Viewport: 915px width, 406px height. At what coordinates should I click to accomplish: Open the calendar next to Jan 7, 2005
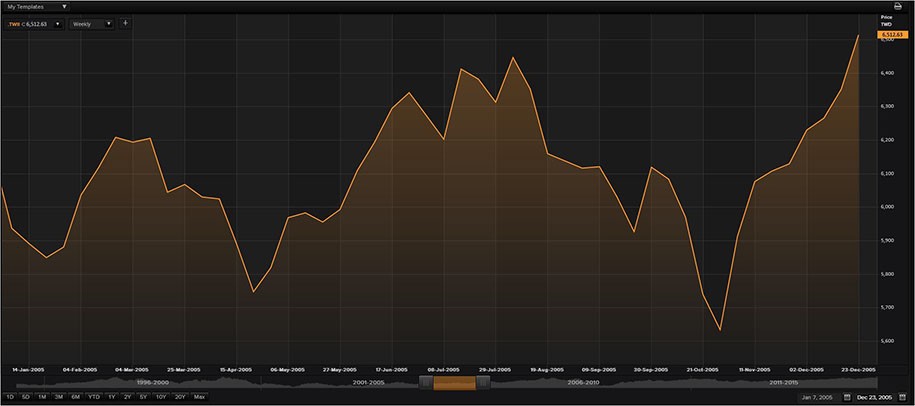(846, 397)
